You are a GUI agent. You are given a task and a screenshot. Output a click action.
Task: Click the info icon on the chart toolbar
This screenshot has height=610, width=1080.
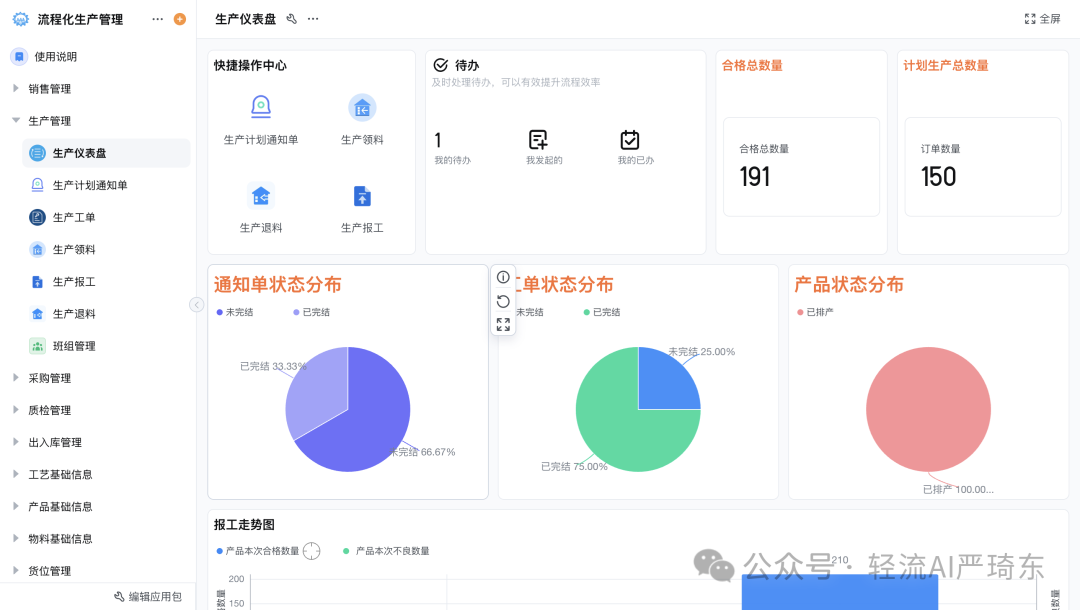503,279
